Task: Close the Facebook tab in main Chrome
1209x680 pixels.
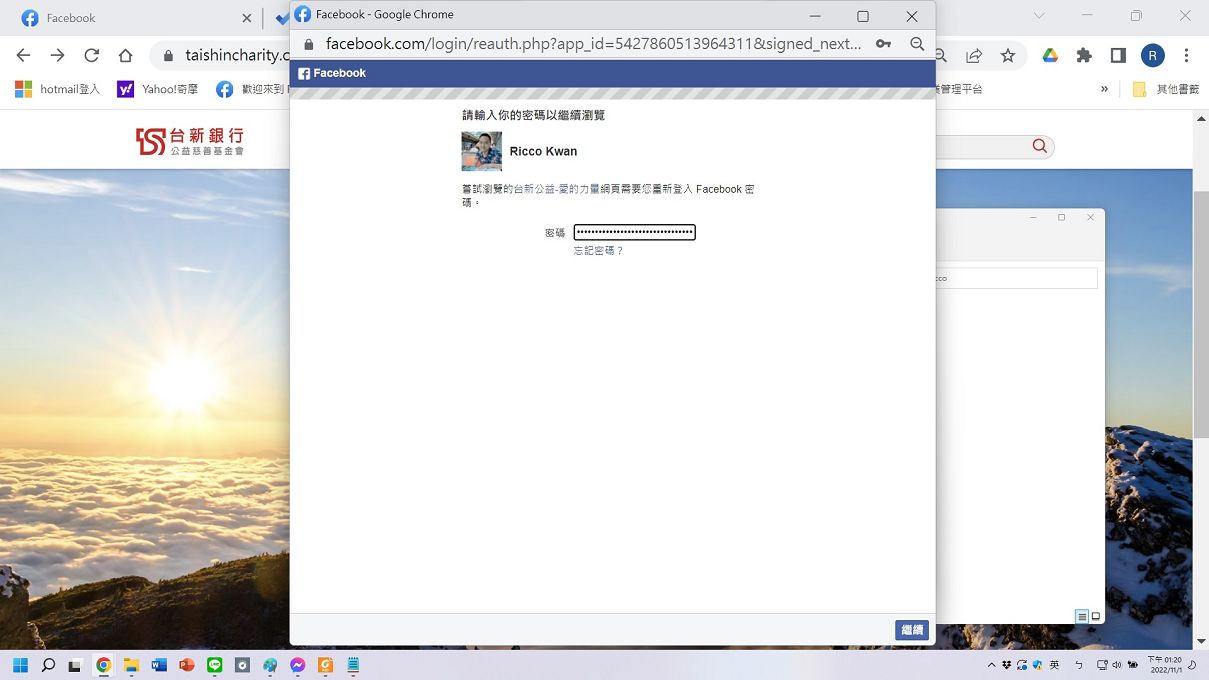Action: tap(247, 18)
